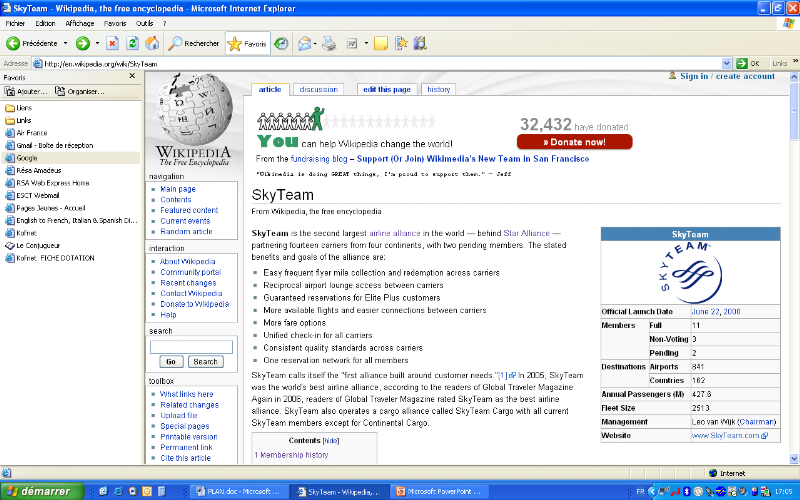Go to the Home page icon

[152, 43]
